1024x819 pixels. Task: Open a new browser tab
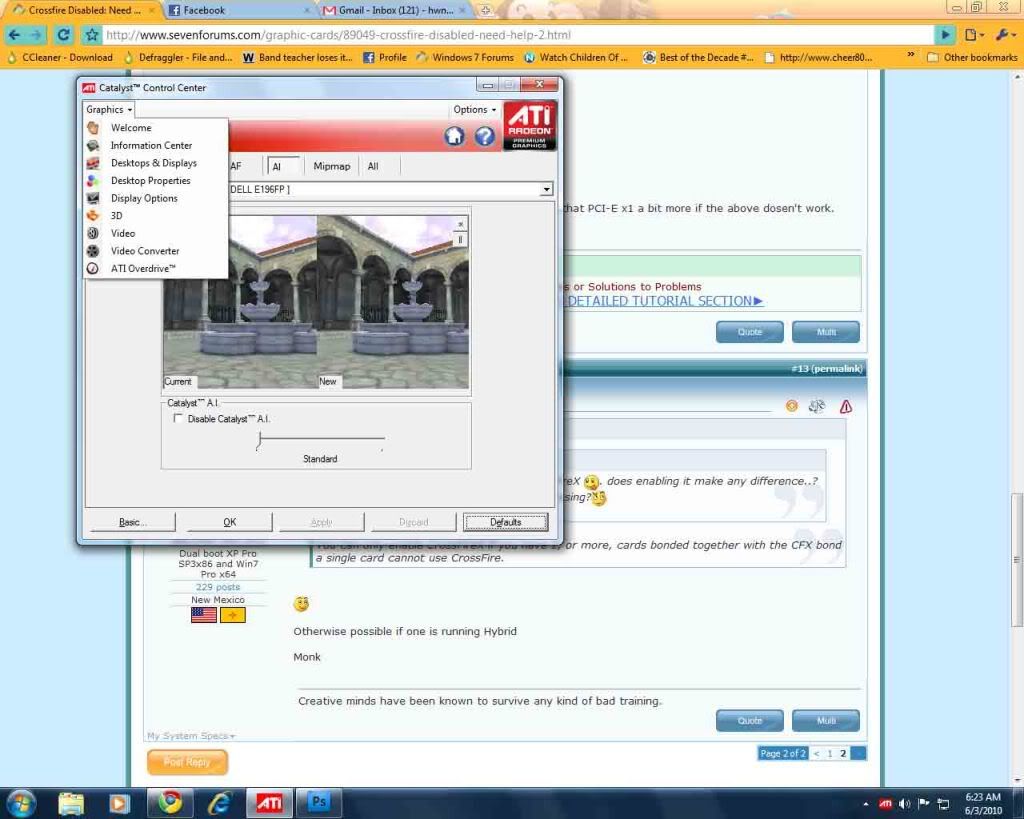click(485, 10)
